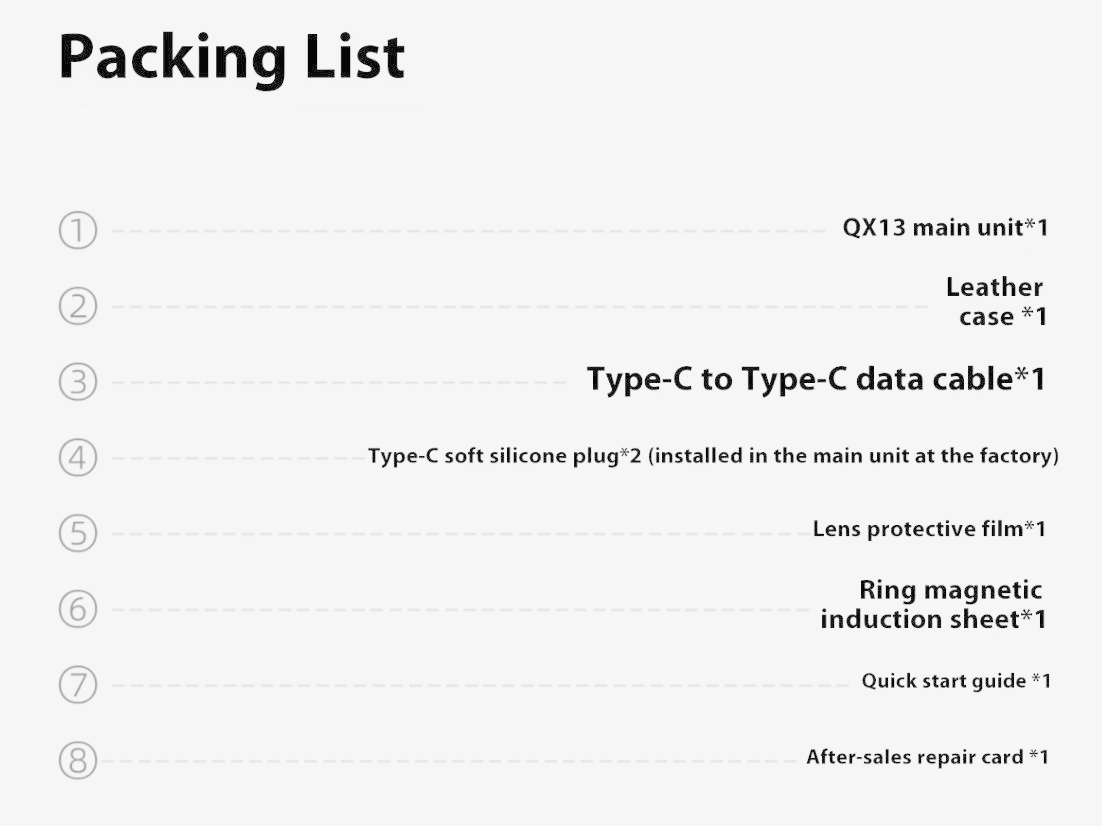Click the circled number 3 icon
This screenshot has width=1102, height=826.
(x=77, y=382)
